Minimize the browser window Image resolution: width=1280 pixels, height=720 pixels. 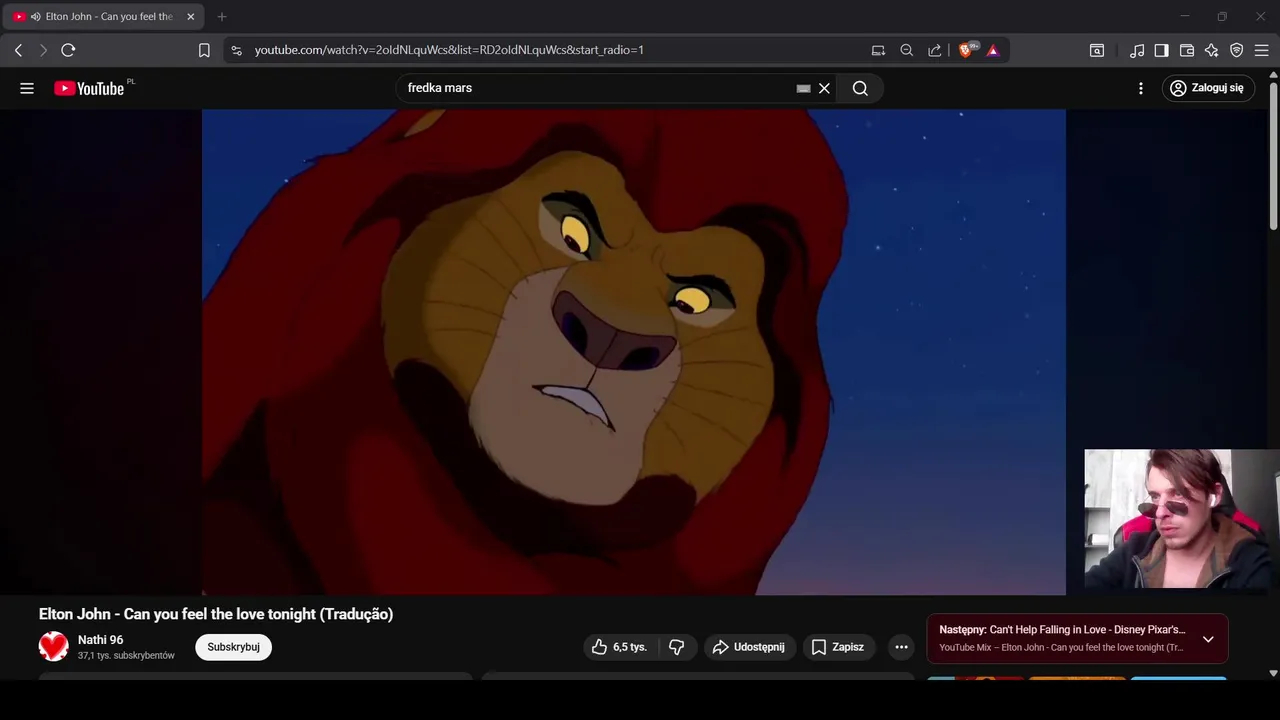point(1184,17)
